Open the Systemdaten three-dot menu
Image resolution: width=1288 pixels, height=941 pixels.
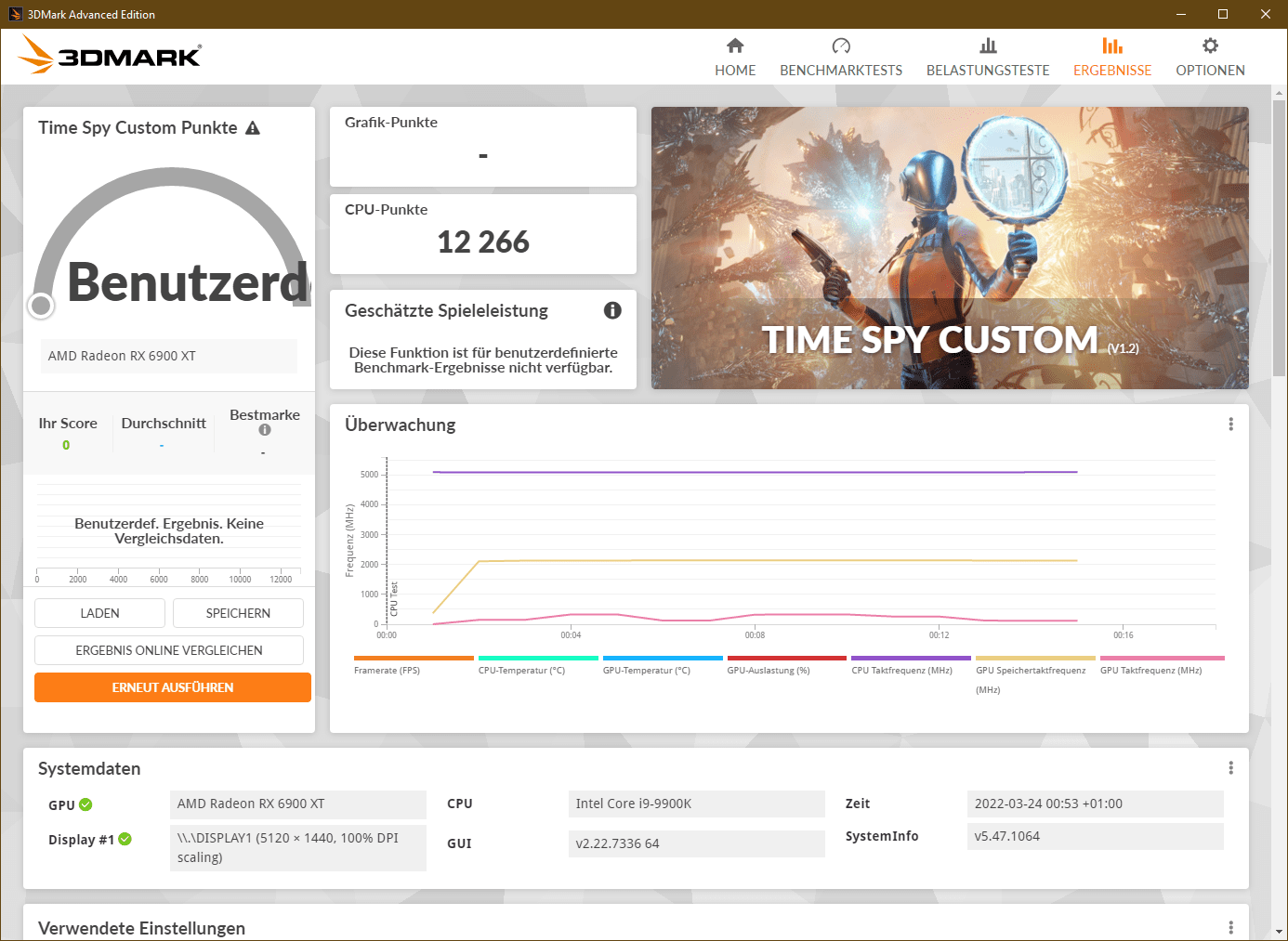(1231, 768)
